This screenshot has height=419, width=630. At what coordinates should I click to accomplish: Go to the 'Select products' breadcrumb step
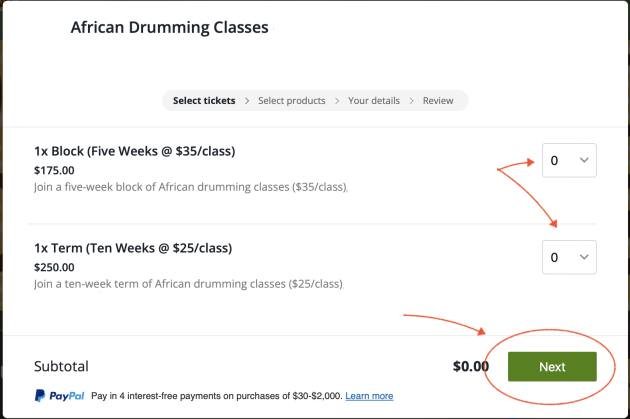click(x=292, y=100)
